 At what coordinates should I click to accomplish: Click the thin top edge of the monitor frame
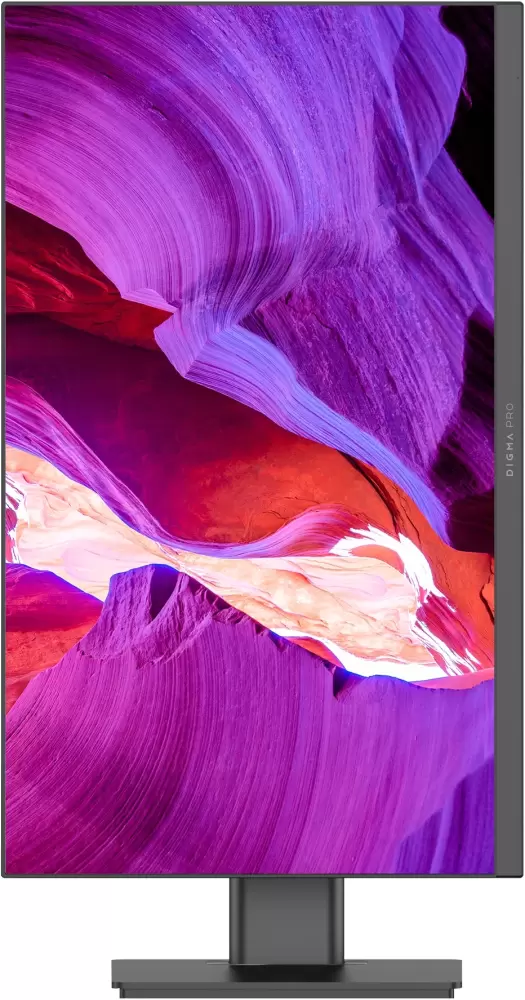pyautogui.click(x=262, y=4)
